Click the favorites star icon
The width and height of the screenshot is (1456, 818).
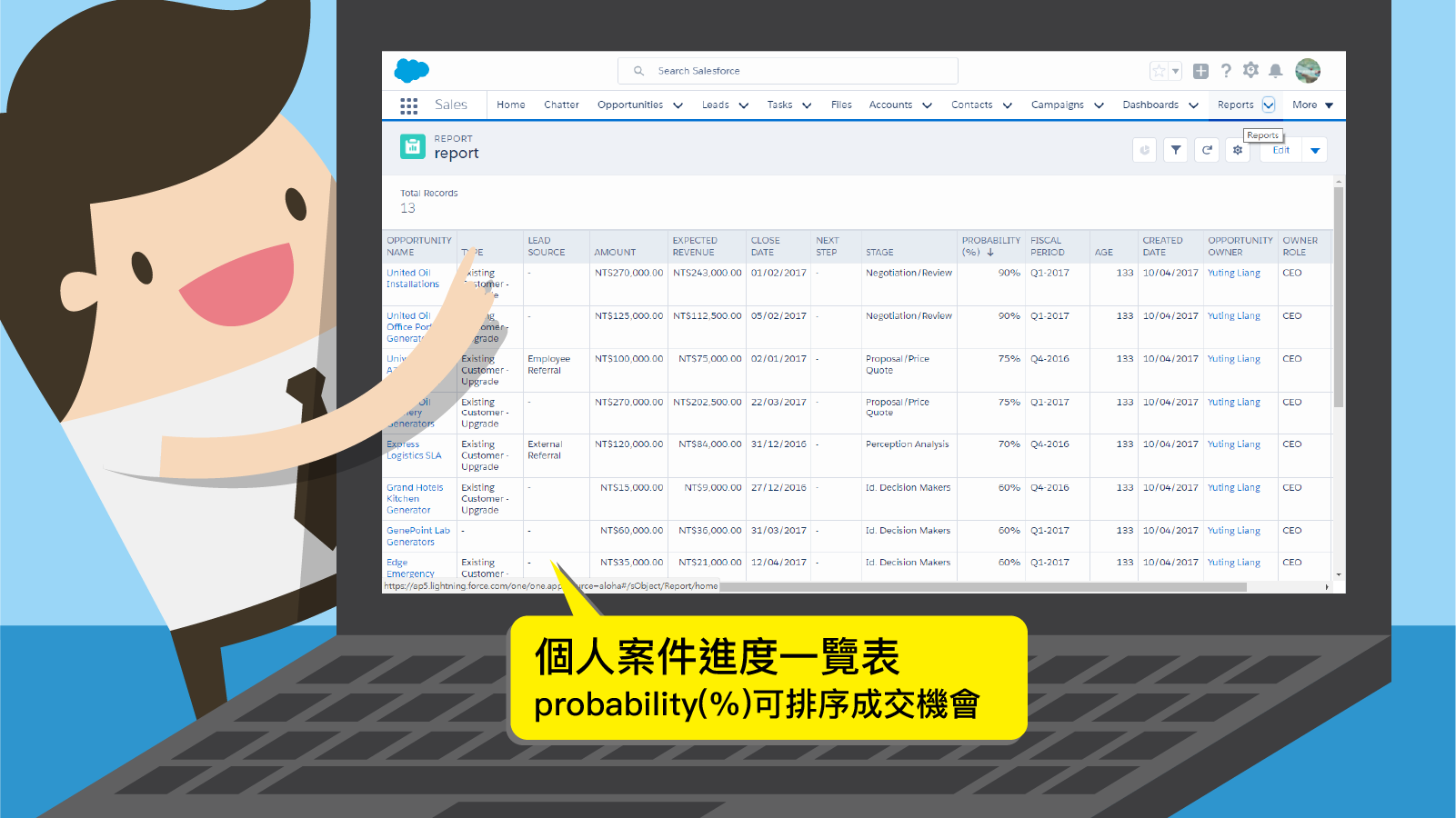1159,71
